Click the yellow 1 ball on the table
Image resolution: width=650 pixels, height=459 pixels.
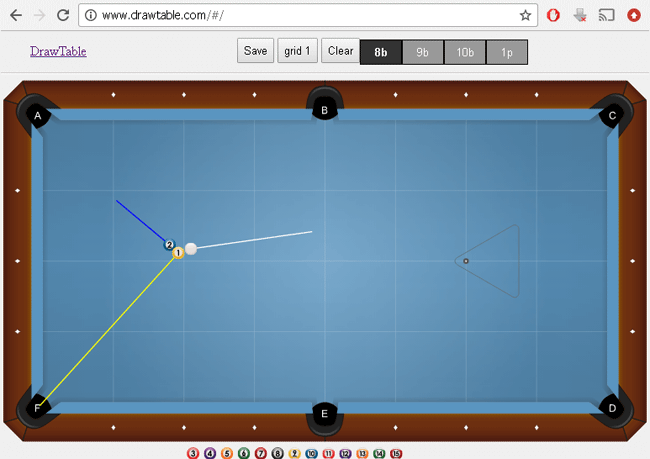coord(178,254)
